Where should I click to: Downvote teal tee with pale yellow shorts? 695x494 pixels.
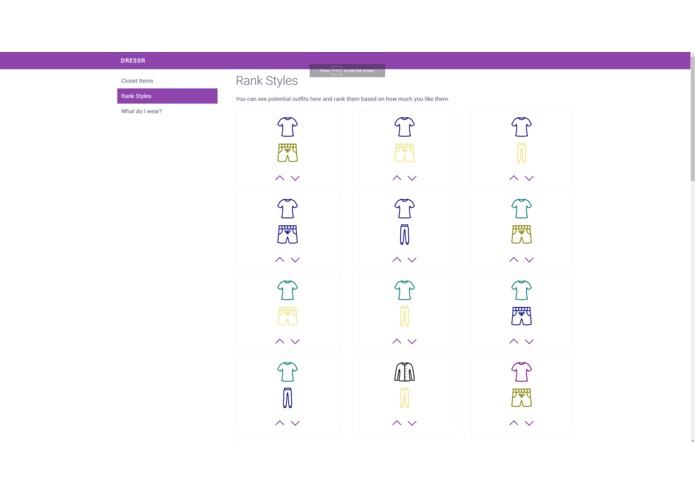(295, 341)
